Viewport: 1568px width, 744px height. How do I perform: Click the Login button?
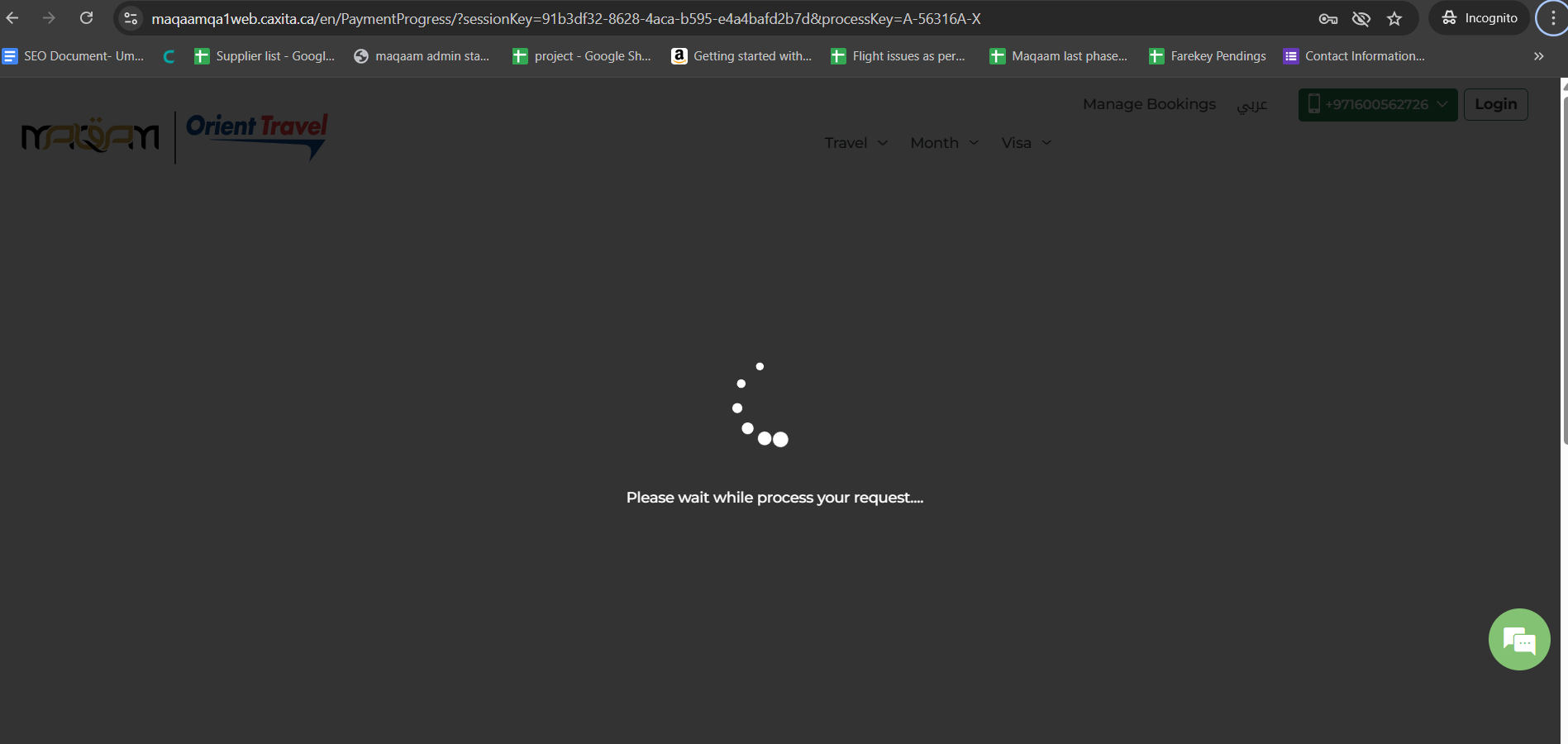(1495, 105)
